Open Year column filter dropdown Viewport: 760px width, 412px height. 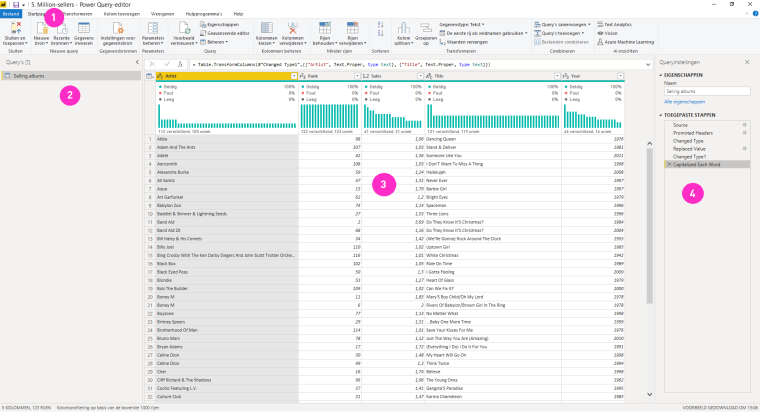pyautogui.click(x=620, y=76)
